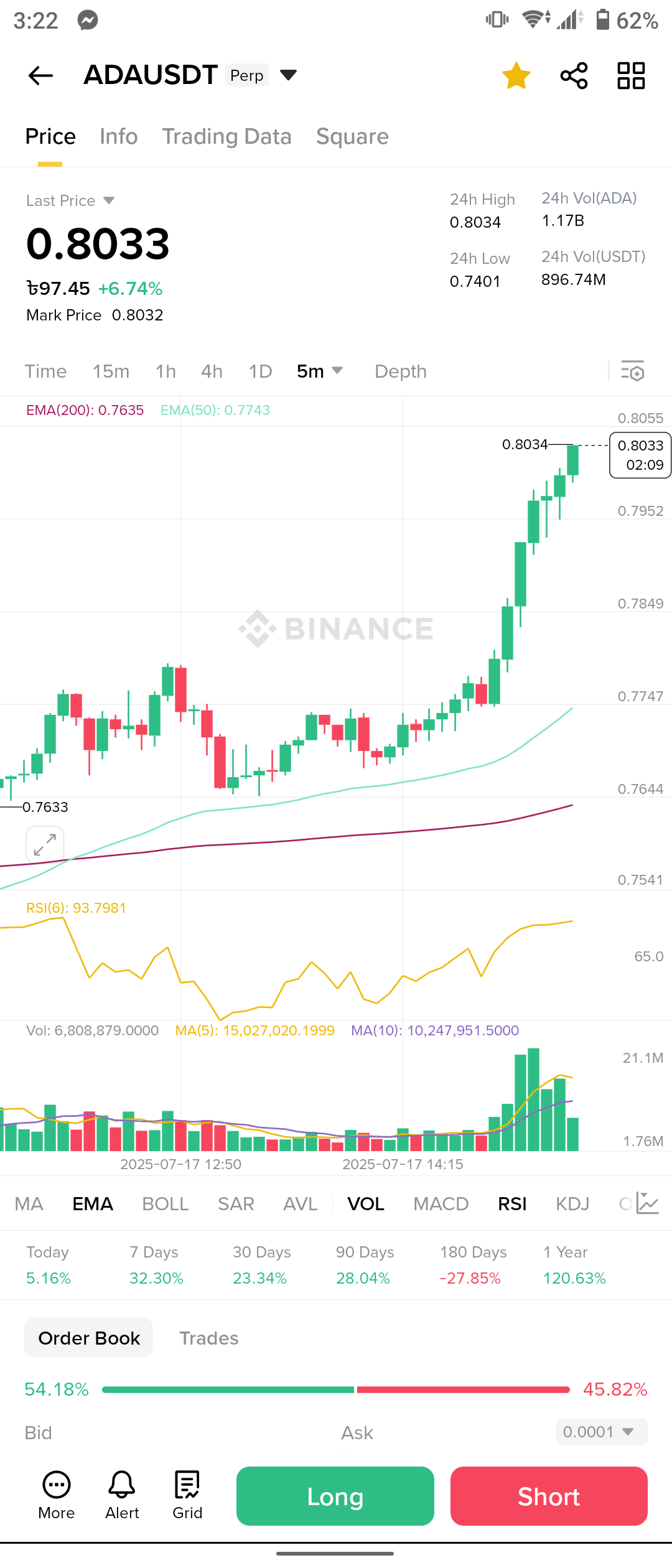
Task: Tap the large 0.8033 last price
Action: coord(98,243)
